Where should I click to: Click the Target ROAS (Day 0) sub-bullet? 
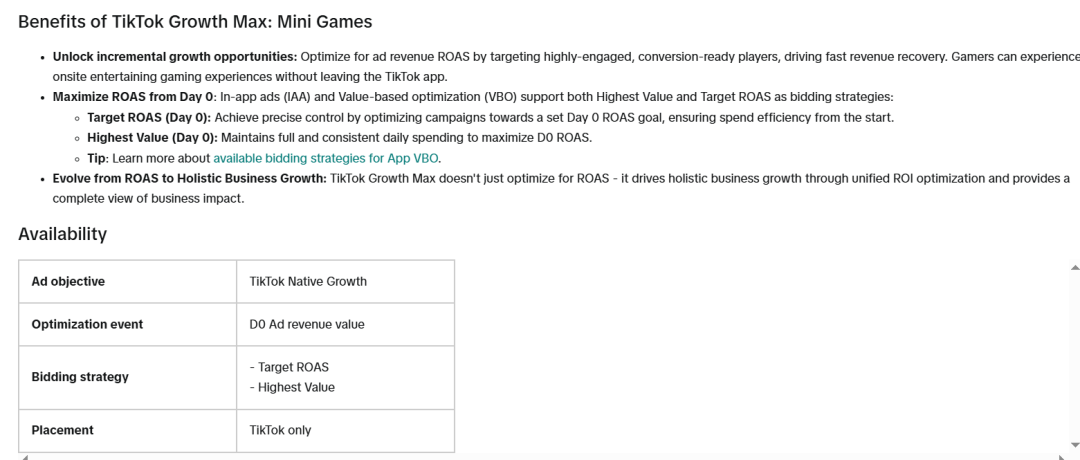[149, 117]
